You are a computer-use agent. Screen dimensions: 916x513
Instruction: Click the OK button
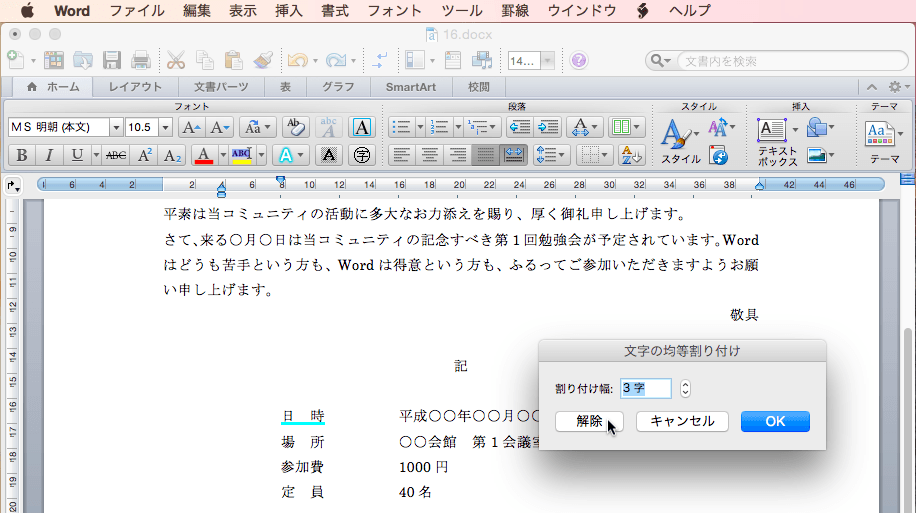pos(775,421)
